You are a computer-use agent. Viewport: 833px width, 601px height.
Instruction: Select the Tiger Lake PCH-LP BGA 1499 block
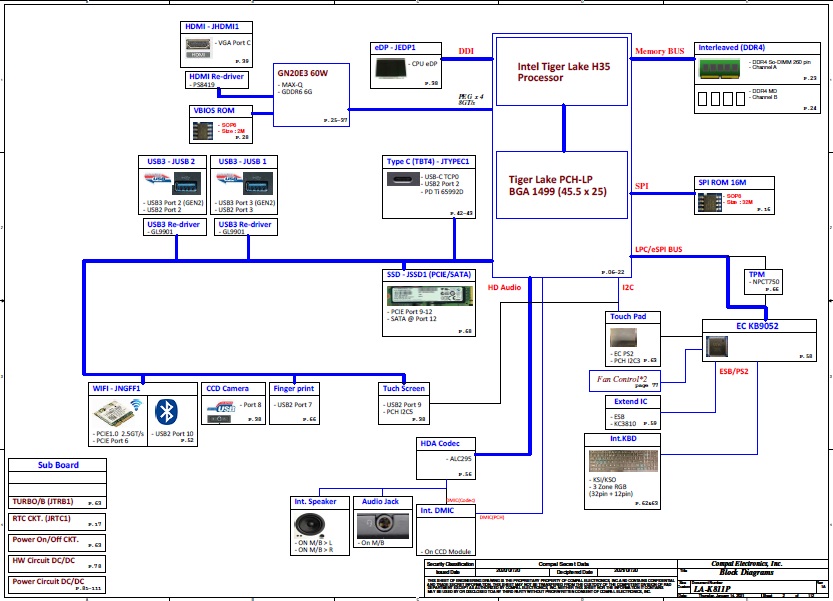point(562,185)
